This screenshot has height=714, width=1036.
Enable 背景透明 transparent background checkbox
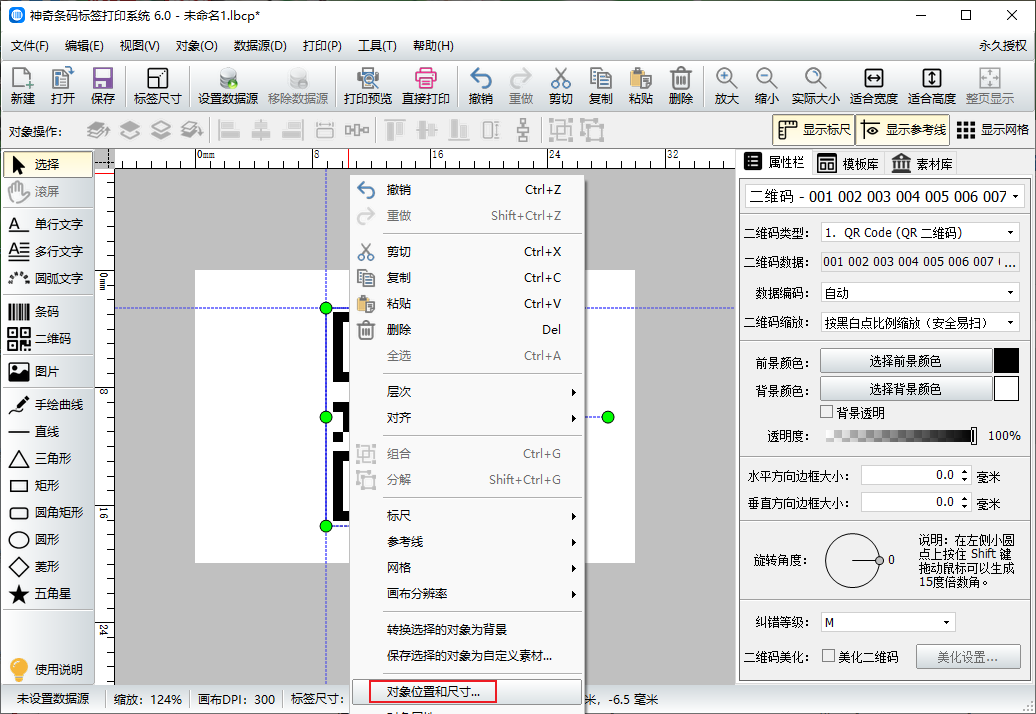coord(827,412)
